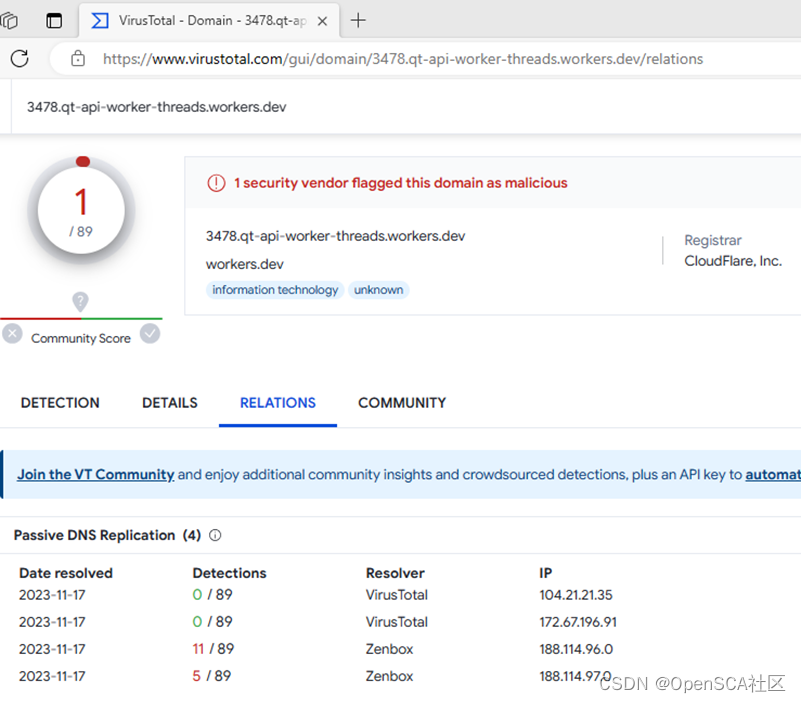The width and height of the screenshot is (801, 703).
Task: Open a new browser tab
Action: [358, 20]
